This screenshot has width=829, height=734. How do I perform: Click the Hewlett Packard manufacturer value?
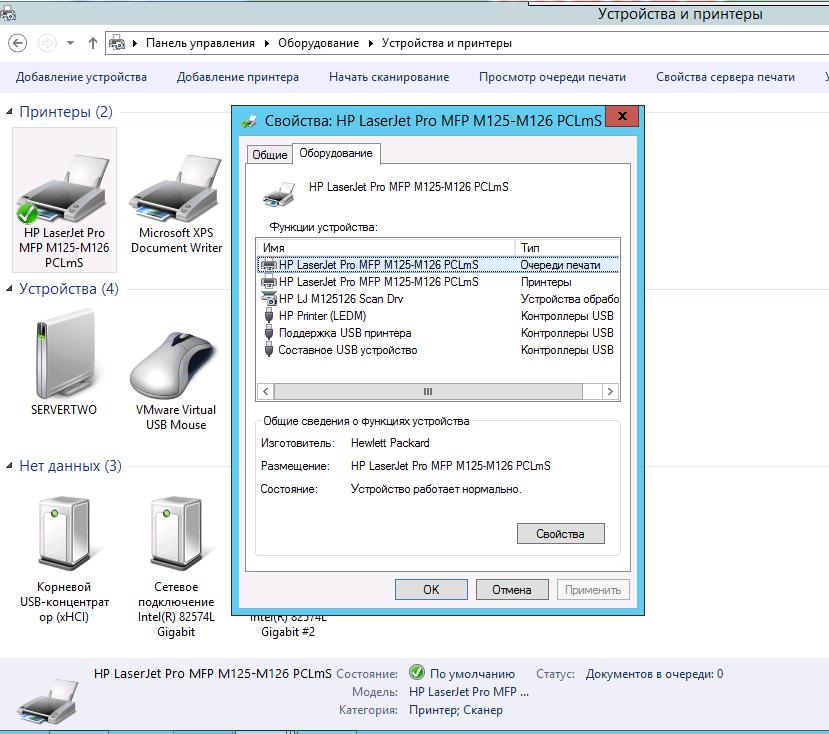pyautogui.click(x=390, y=443)
